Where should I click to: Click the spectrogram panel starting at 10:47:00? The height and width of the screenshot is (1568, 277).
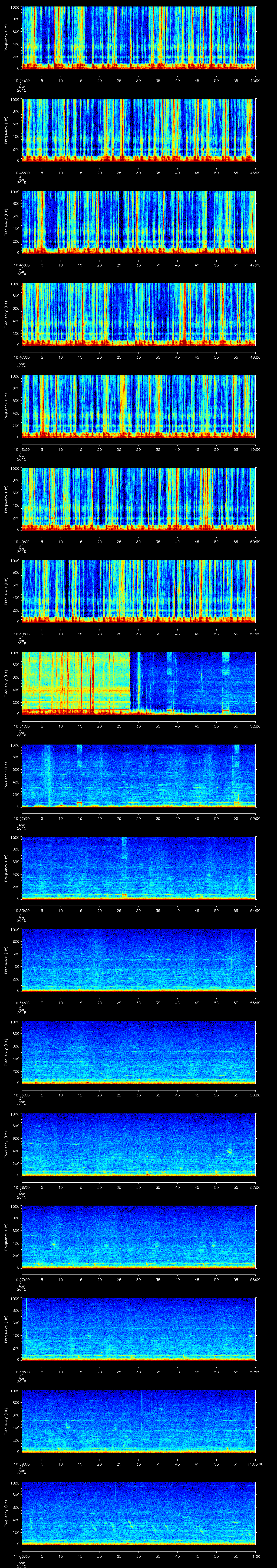pyautogui.click(x=139, y=315)
